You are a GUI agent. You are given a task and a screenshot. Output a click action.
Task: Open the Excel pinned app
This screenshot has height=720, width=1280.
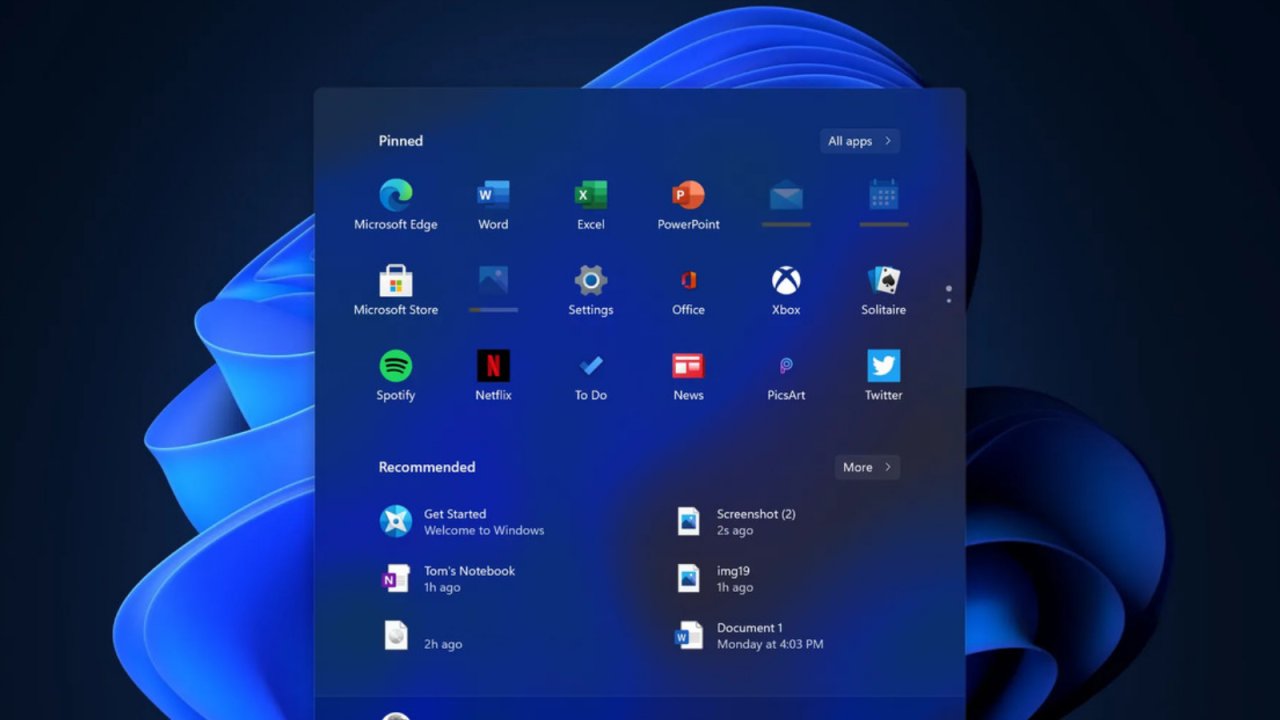[x=591, y=195]
